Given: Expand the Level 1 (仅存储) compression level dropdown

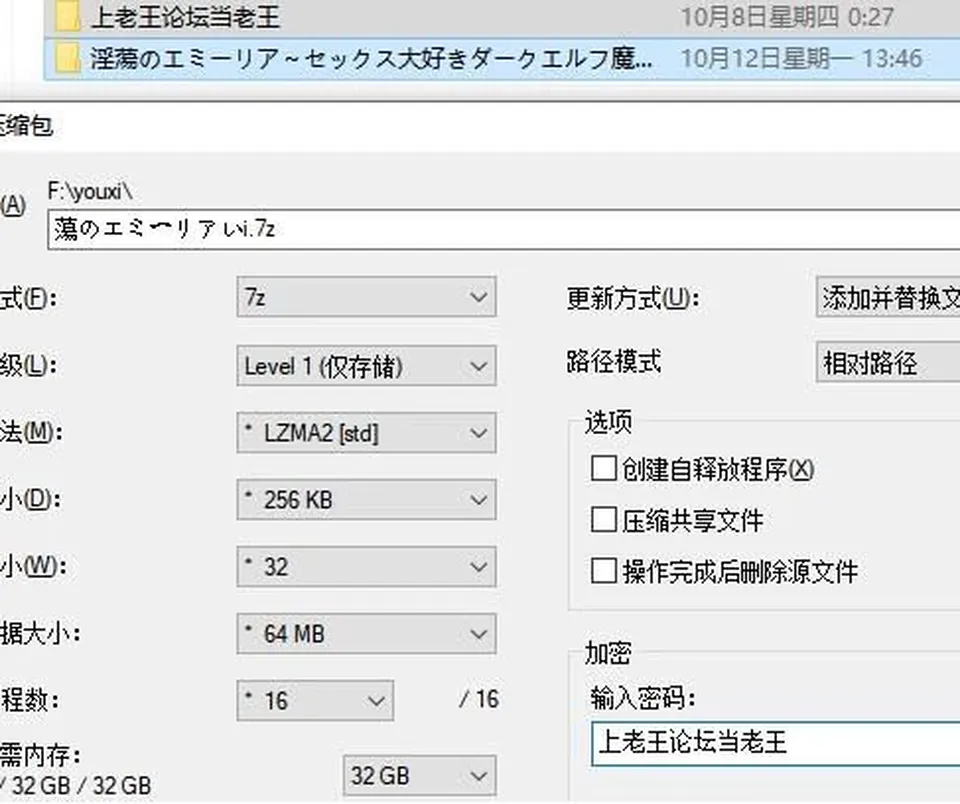Looking at the screenshot, I should 366,366.
